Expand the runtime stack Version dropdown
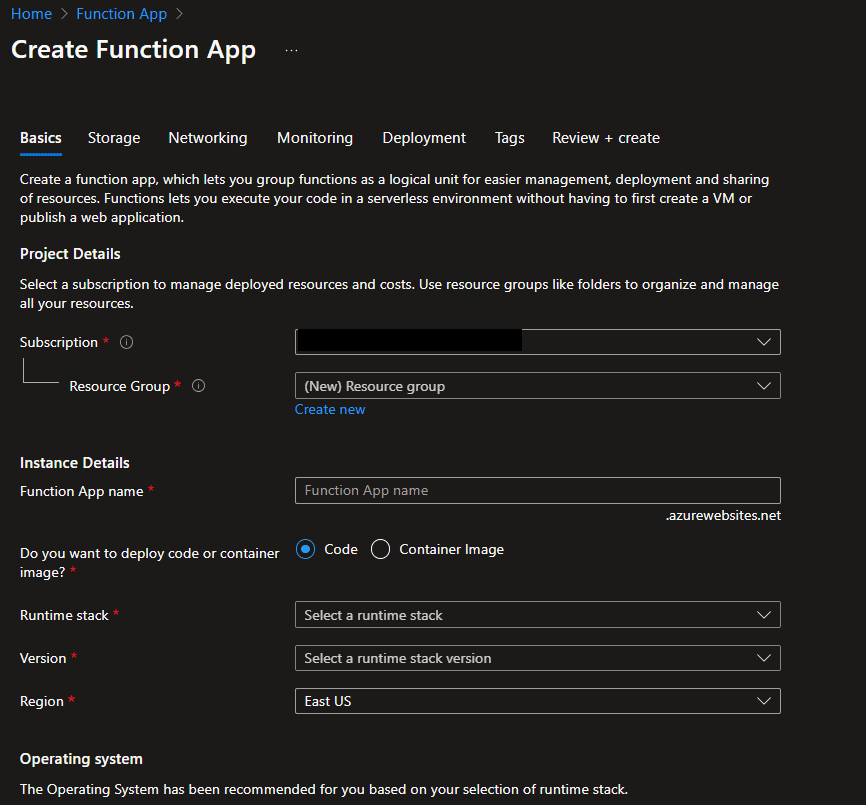Viewport: 866px width, 805px height. [x=537, y=658]
